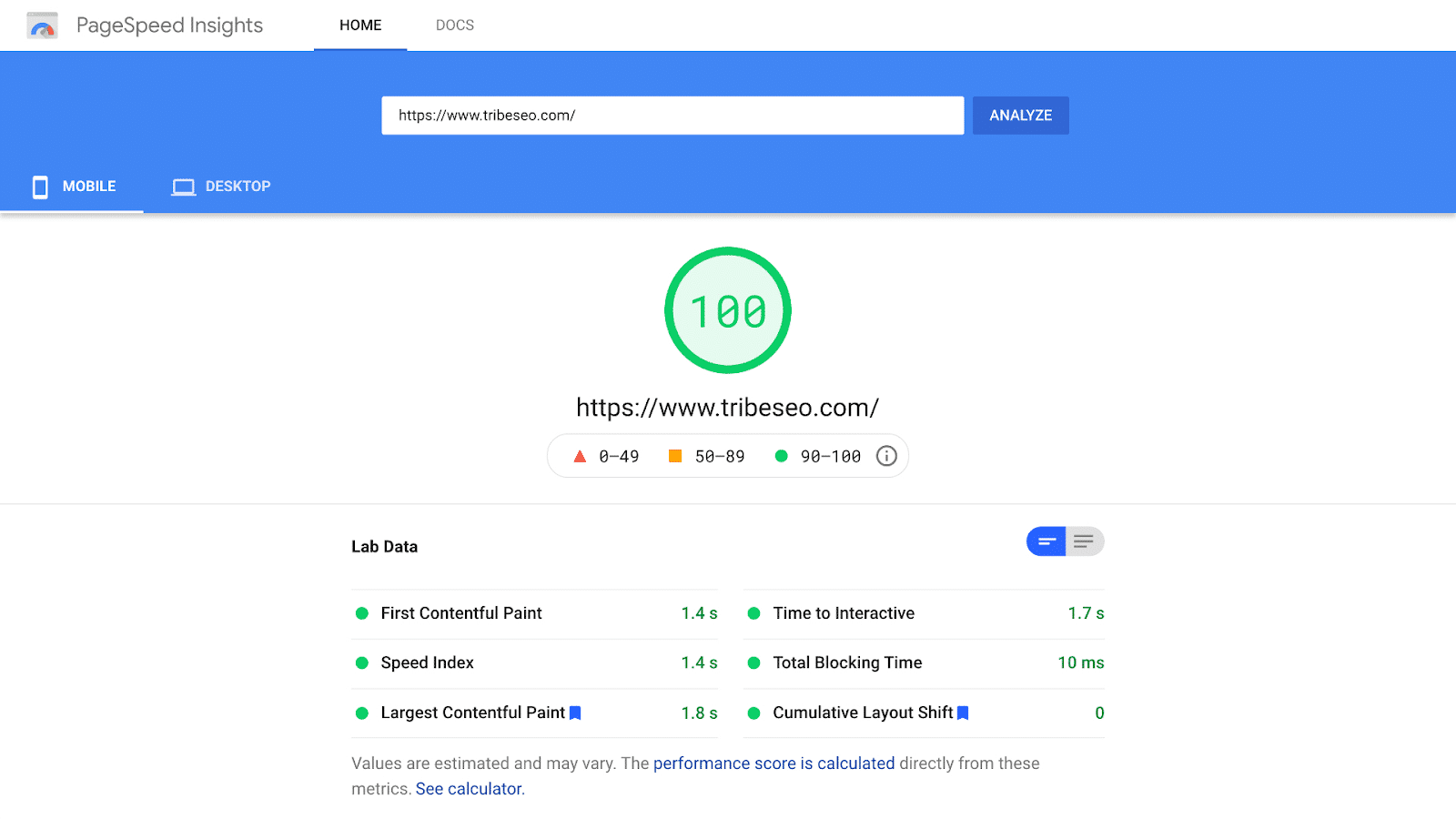Switch to the DOCS tab
Viewport: 1456px width, 819px height.
pyautogui.click(x=454, y=25)
